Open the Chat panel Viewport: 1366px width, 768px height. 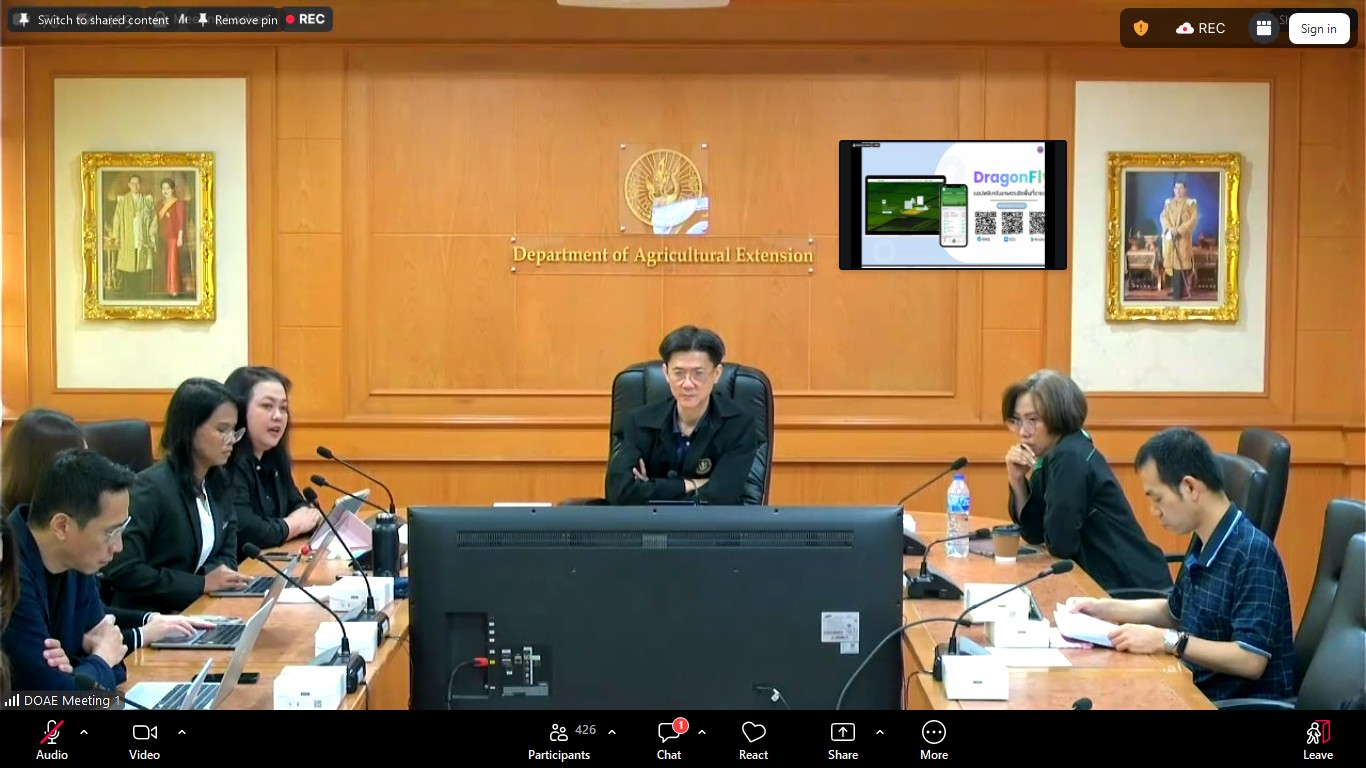click(x=669, y=740)
